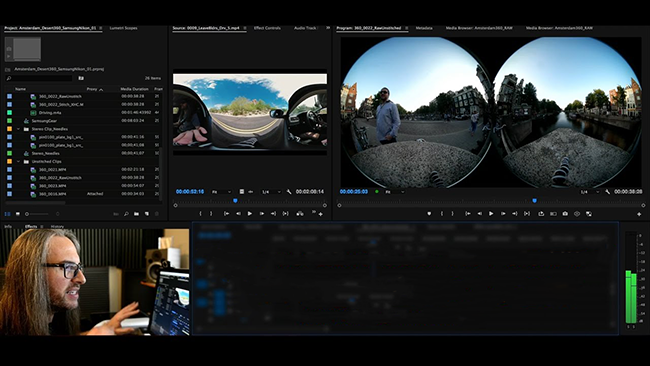This screenshot has height=366, width=650.
Task: Switch to Lumetri Scopes tab
Action: 123,28
